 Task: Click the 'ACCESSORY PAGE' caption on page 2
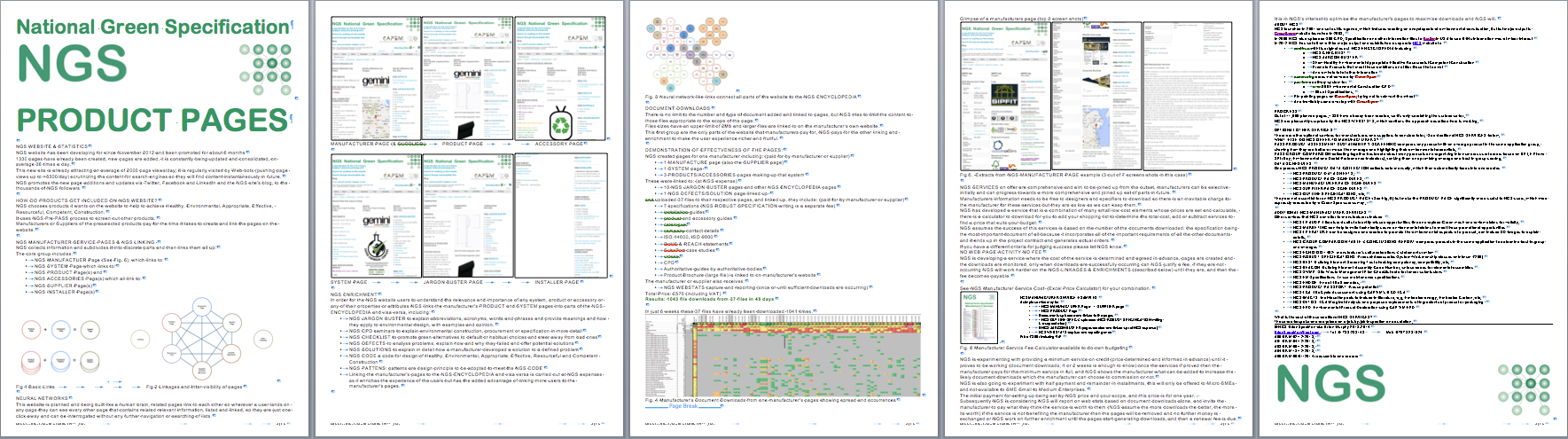pyautogui.click(x=558, y=144)
